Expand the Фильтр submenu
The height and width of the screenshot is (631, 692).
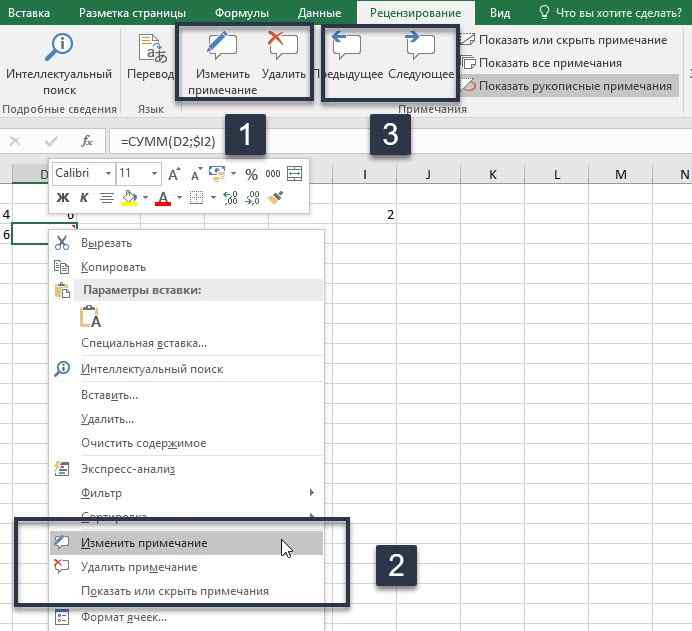187,493
